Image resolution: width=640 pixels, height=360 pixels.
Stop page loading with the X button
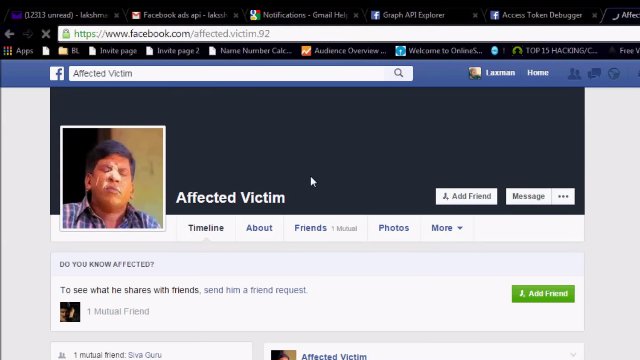pyautogui.click(x=46, y=34)
